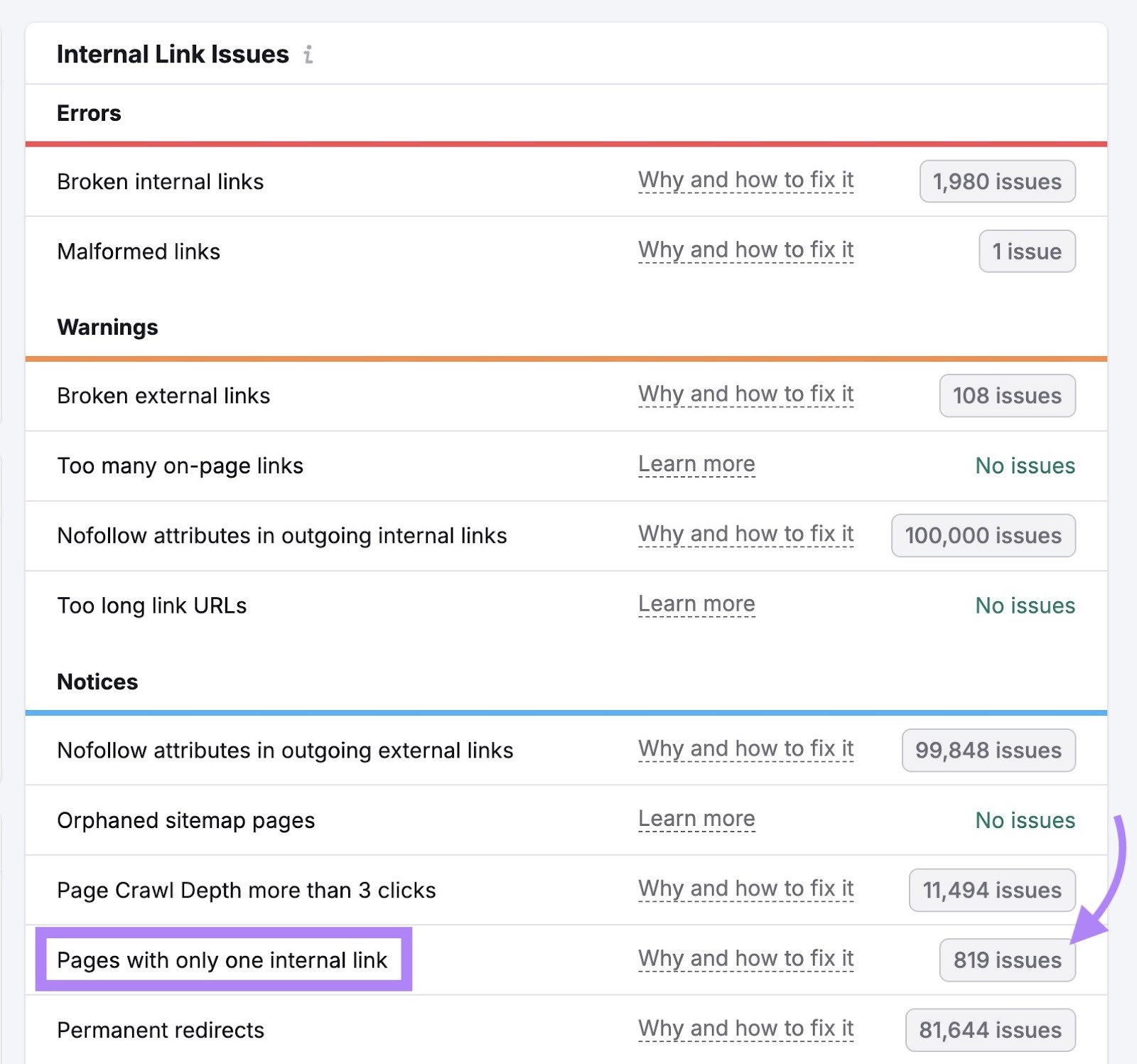The width and height of the screenshot is (1137, 1064).
Task: Click No issues status for orphaned sitemap pages
Action: point(1024,820)
